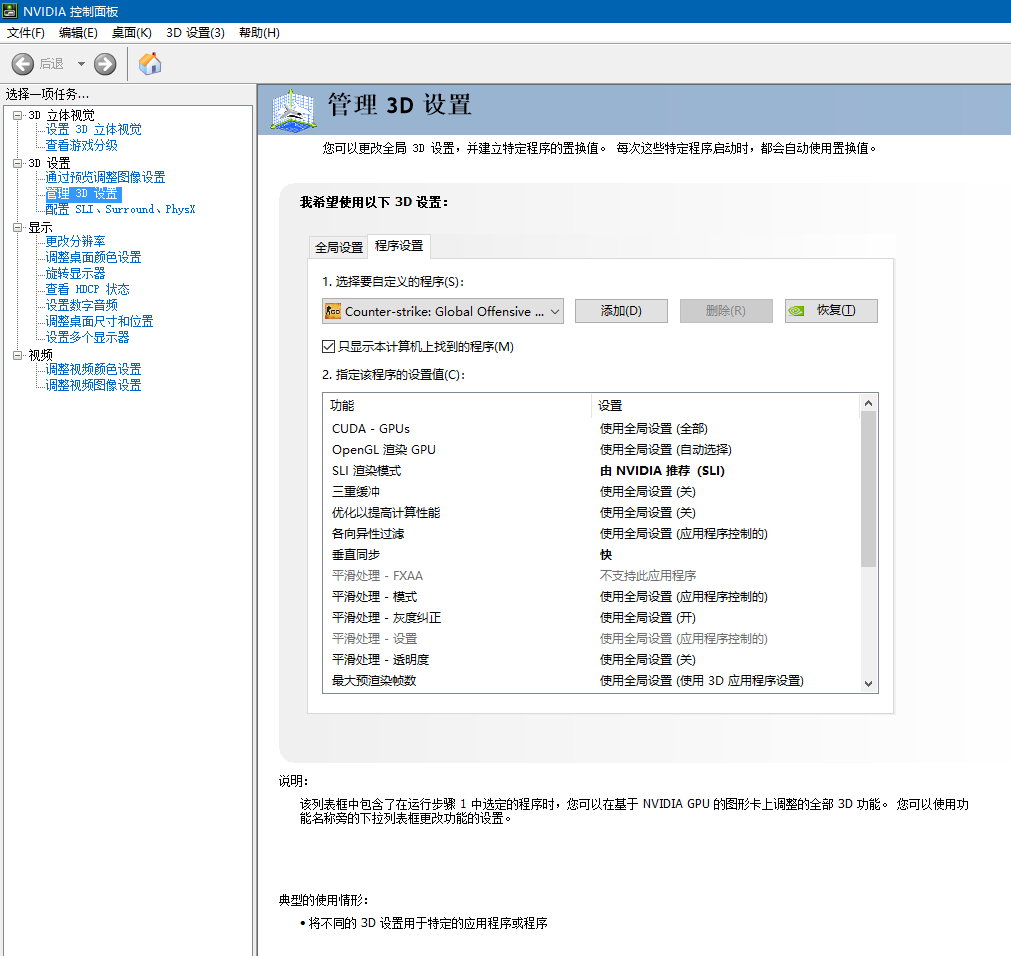Click the back arrow navigation icon
The image size is (1011, 956).
click(23, 64)
